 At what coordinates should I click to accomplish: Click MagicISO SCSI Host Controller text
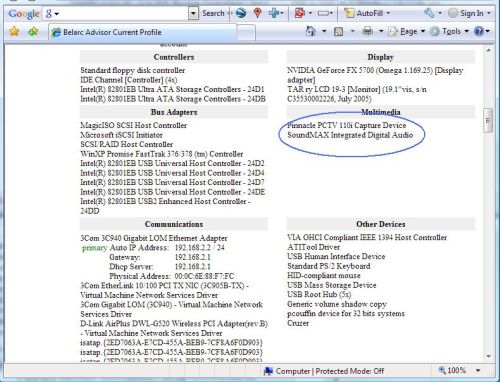coord(133,125)
